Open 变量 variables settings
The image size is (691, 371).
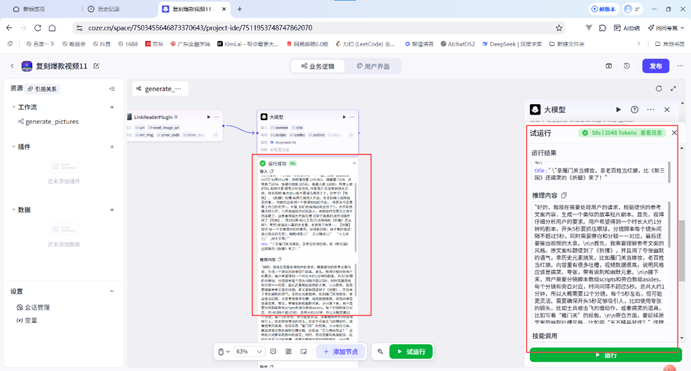[27, 320]
